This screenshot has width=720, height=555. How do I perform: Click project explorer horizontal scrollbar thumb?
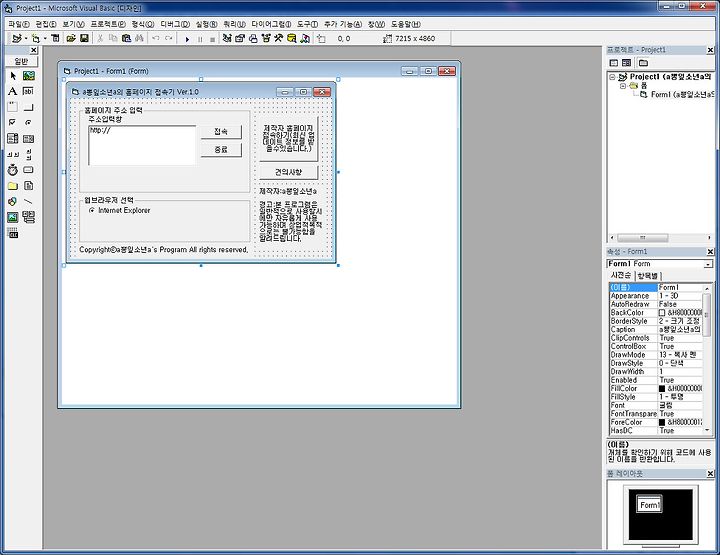click(642, 238)
